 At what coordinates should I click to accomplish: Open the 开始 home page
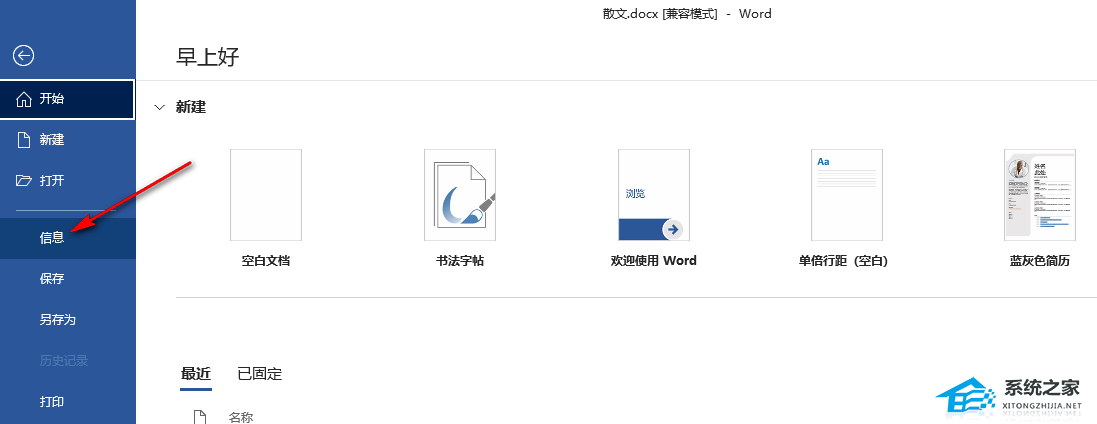(x=68, y=99)
